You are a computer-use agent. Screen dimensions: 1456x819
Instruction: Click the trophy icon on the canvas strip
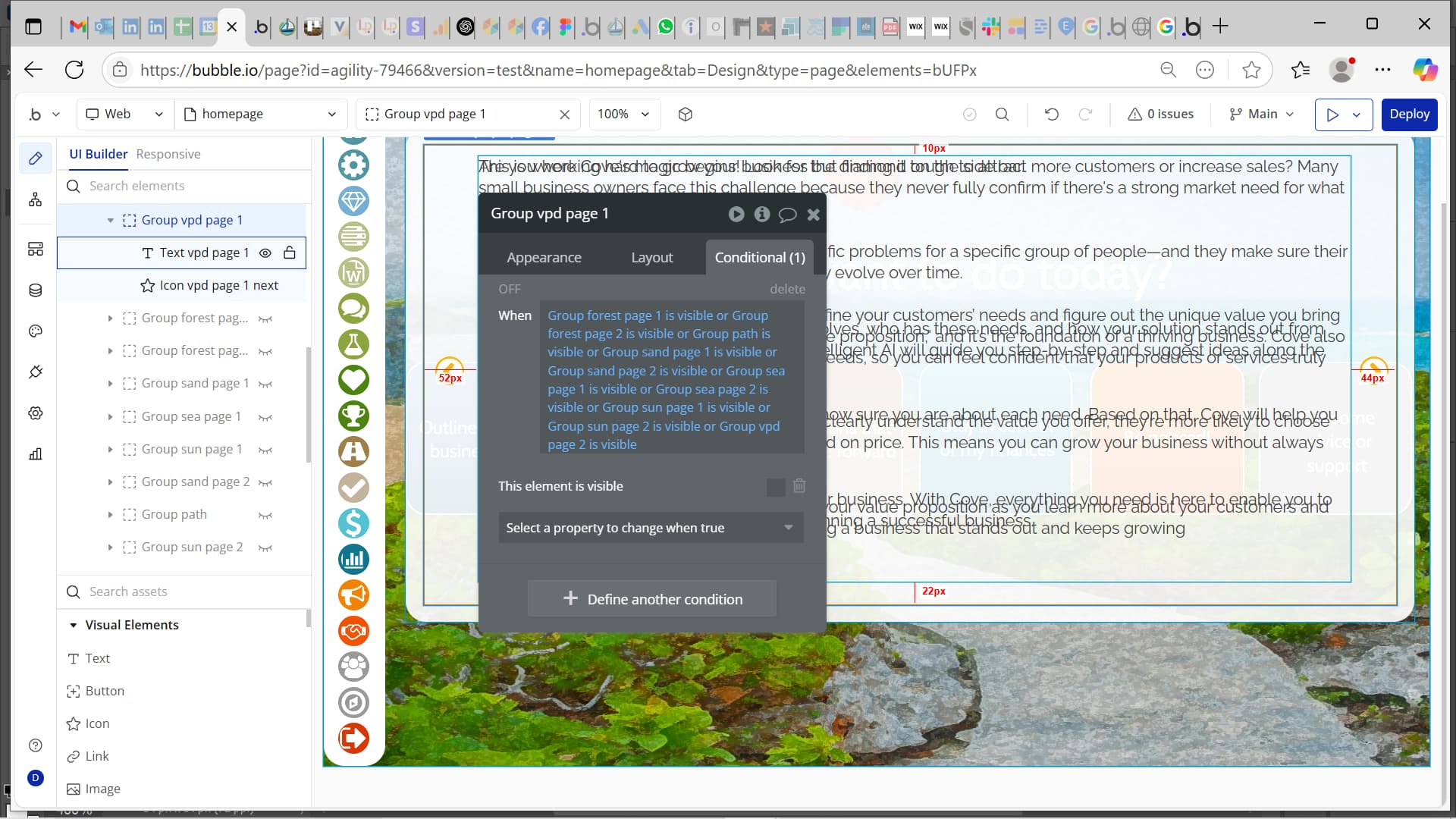pos(353,416)
